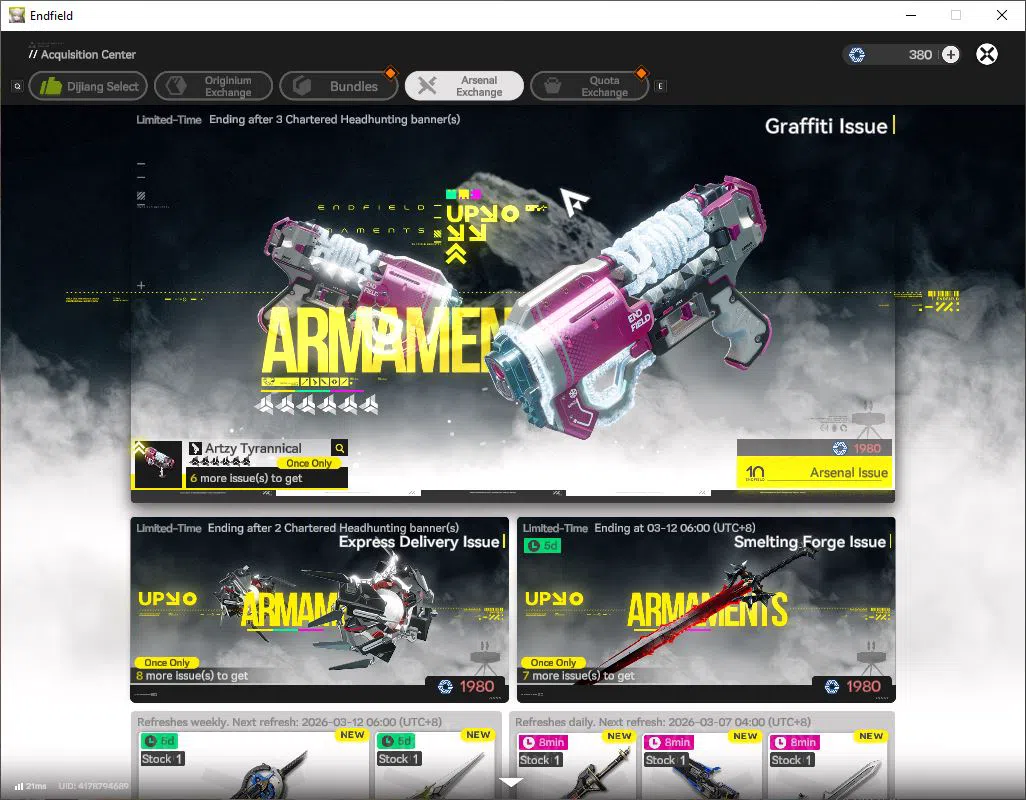Switch to Originium Exchange tab
Image resolution: width=1026 pixels, height=800 pixels.
coord(213,86)
